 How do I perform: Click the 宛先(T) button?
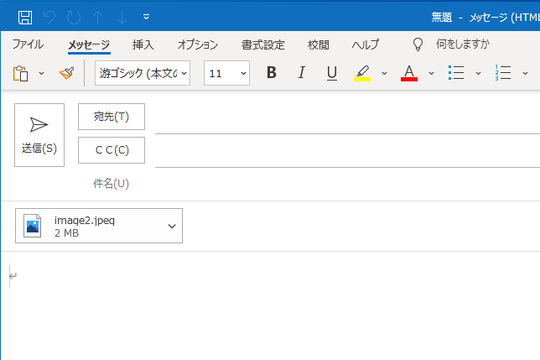coord(111,116)
